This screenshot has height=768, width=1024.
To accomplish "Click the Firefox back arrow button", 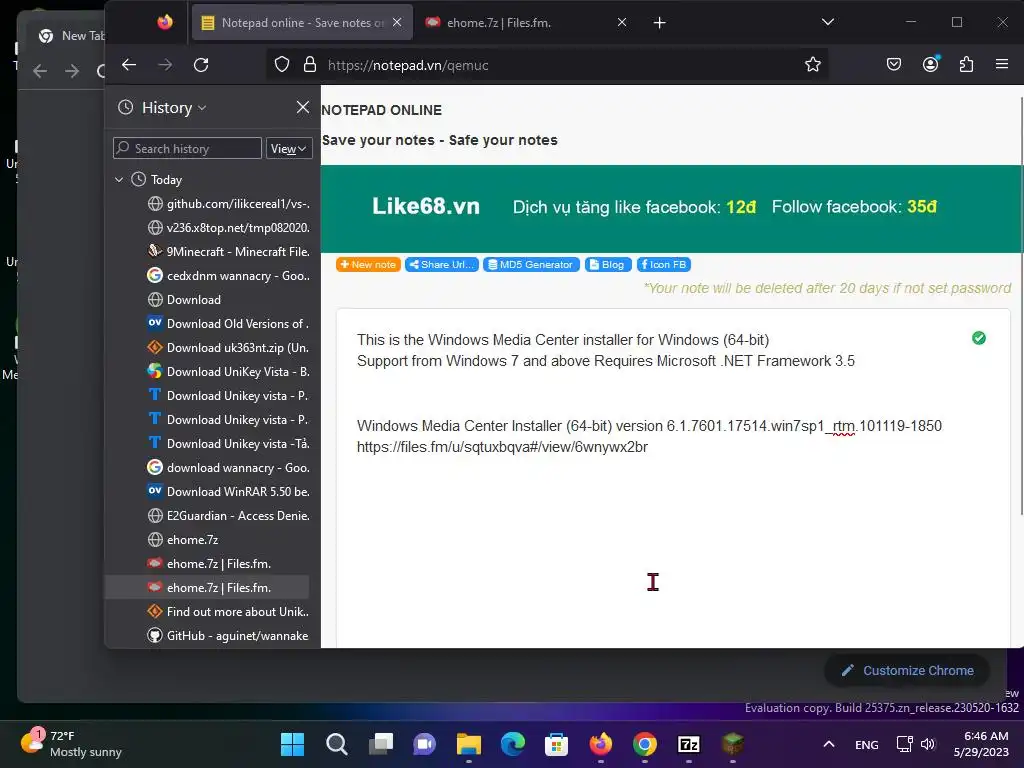I will [129, 65].
